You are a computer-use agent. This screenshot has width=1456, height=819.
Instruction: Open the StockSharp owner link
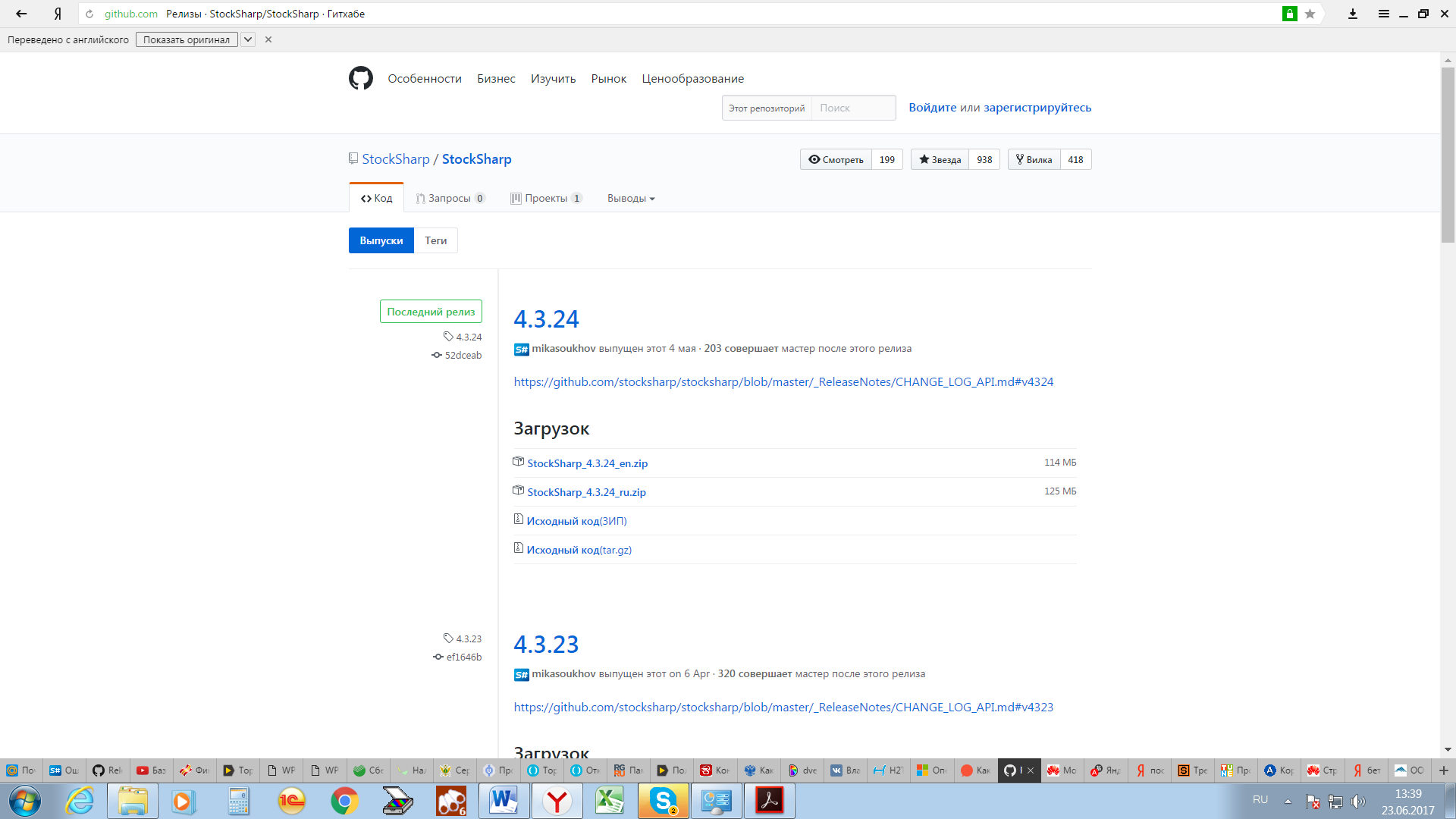click(396, 158)
